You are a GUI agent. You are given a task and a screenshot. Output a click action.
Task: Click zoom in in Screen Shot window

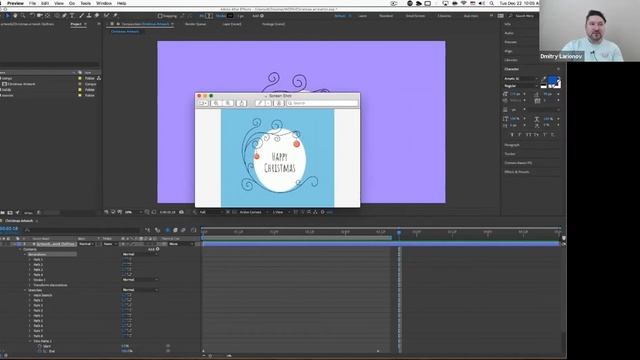pyautogui.click(x=228, y=103)
